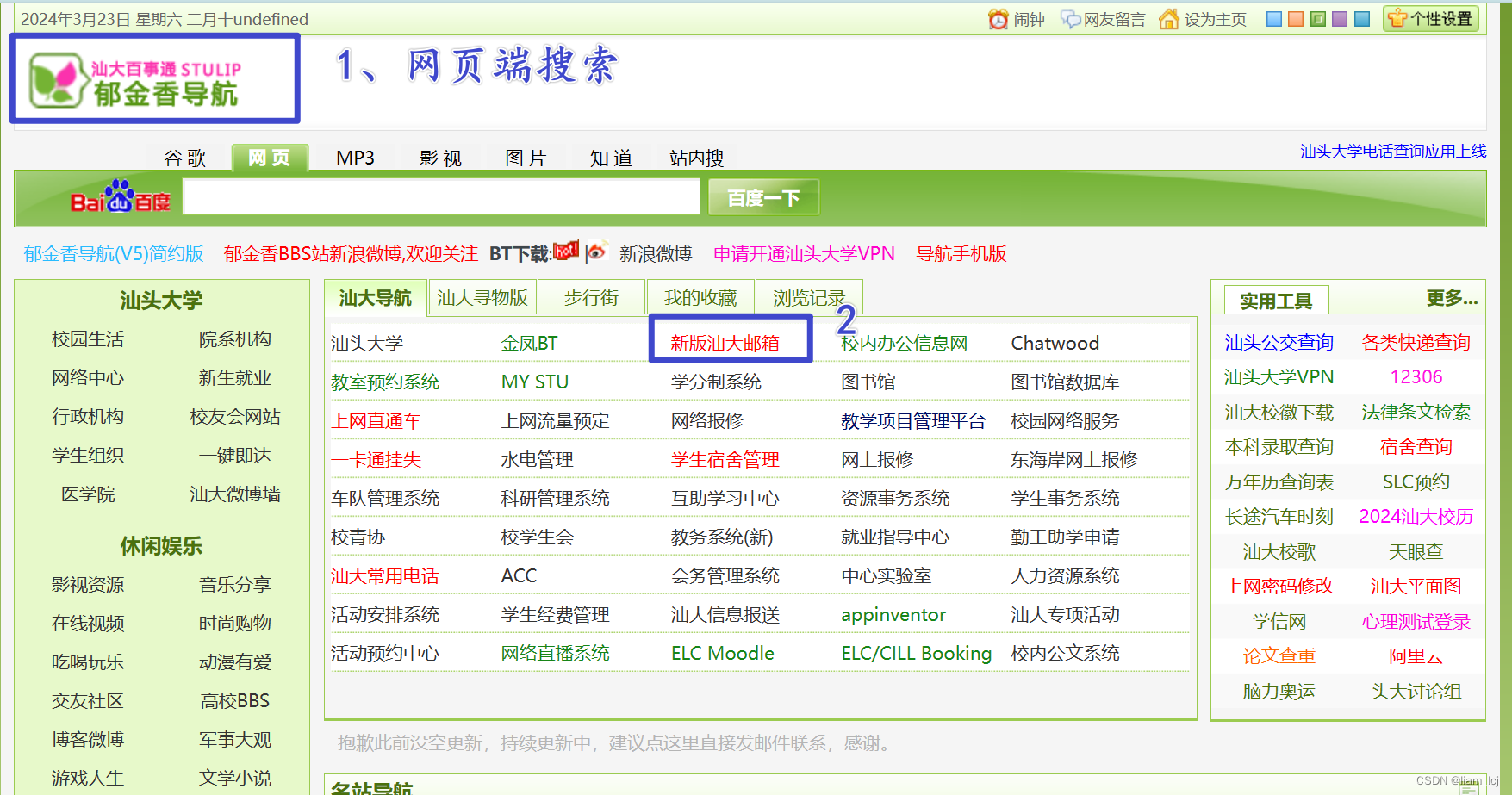Click the 郁金香导航 site logo
Screen dimensions: 1512x795
coord(136,79)
